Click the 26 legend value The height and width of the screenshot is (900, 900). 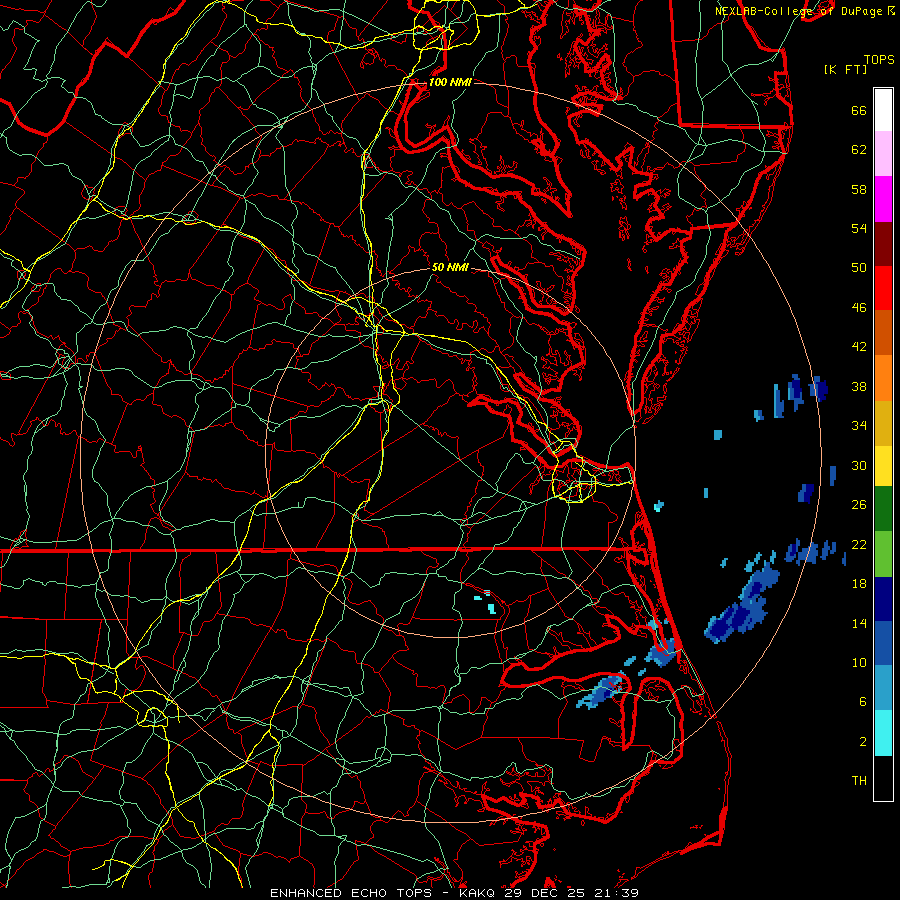click(x=859, y=505)
